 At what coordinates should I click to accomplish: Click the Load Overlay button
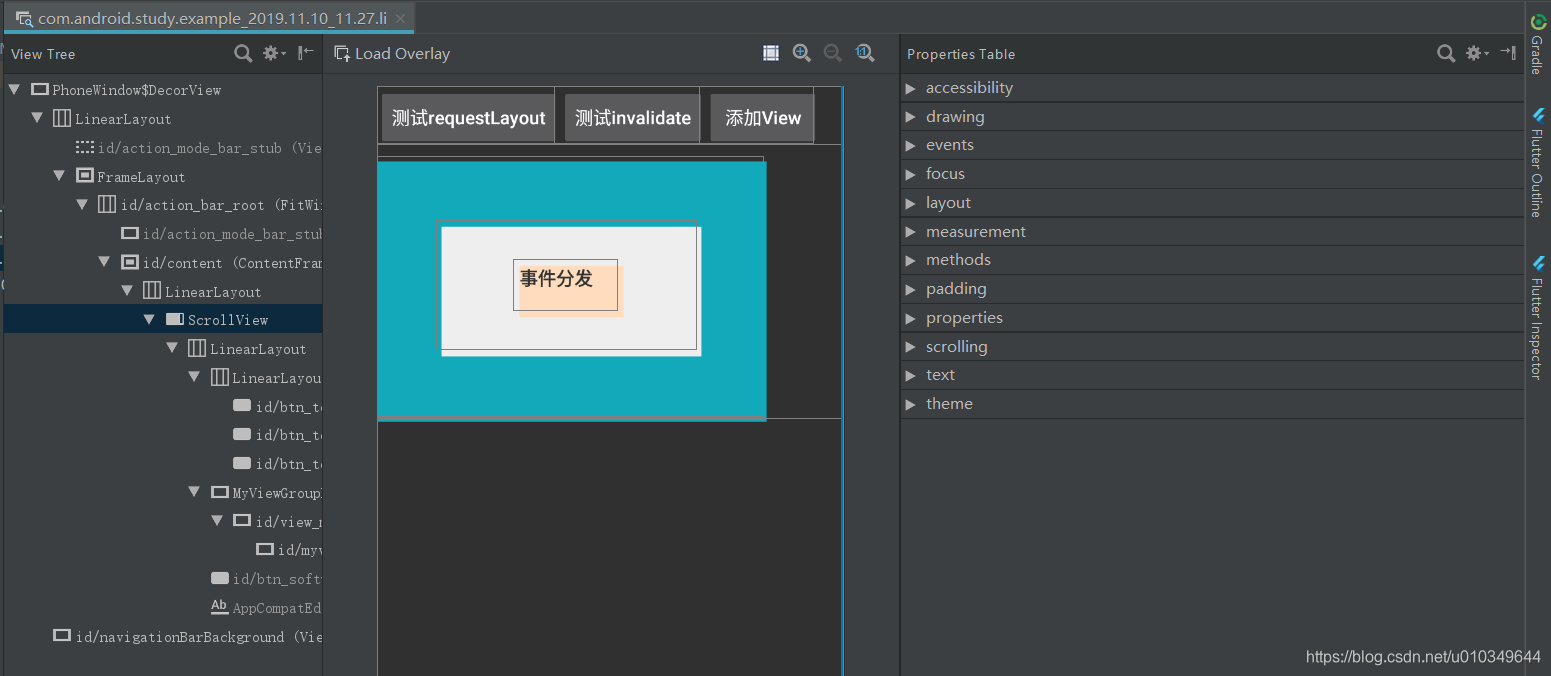392,54
